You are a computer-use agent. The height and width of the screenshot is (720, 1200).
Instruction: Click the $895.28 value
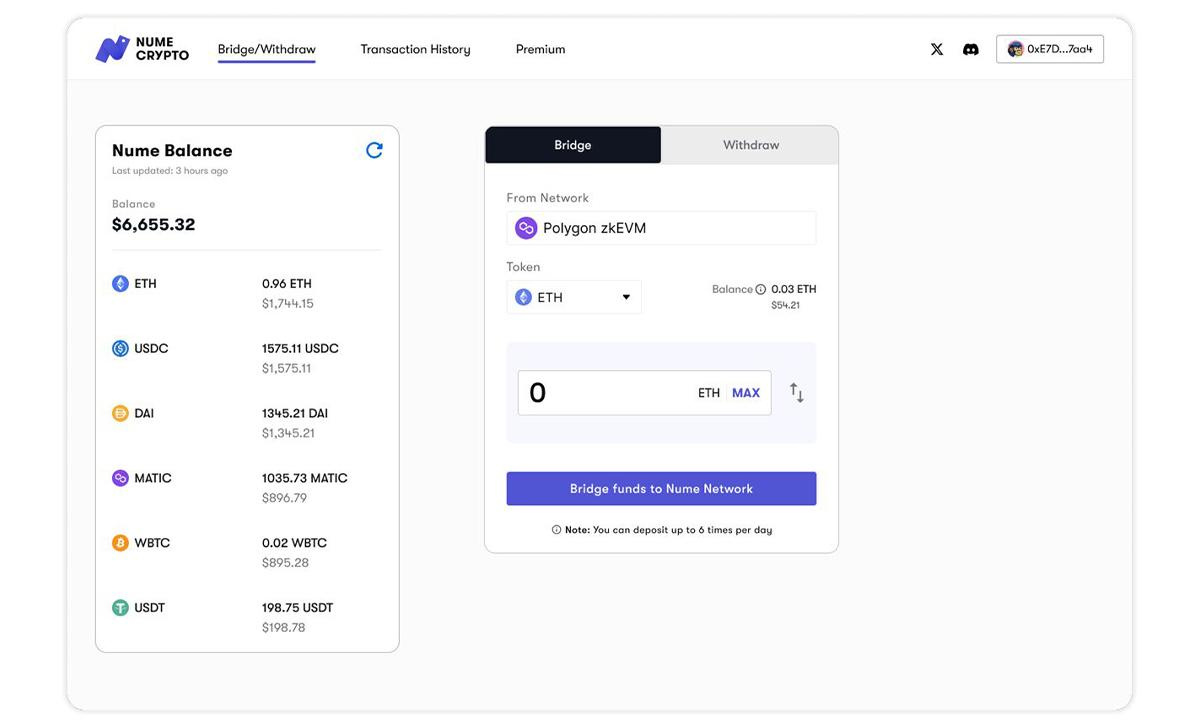285,563
